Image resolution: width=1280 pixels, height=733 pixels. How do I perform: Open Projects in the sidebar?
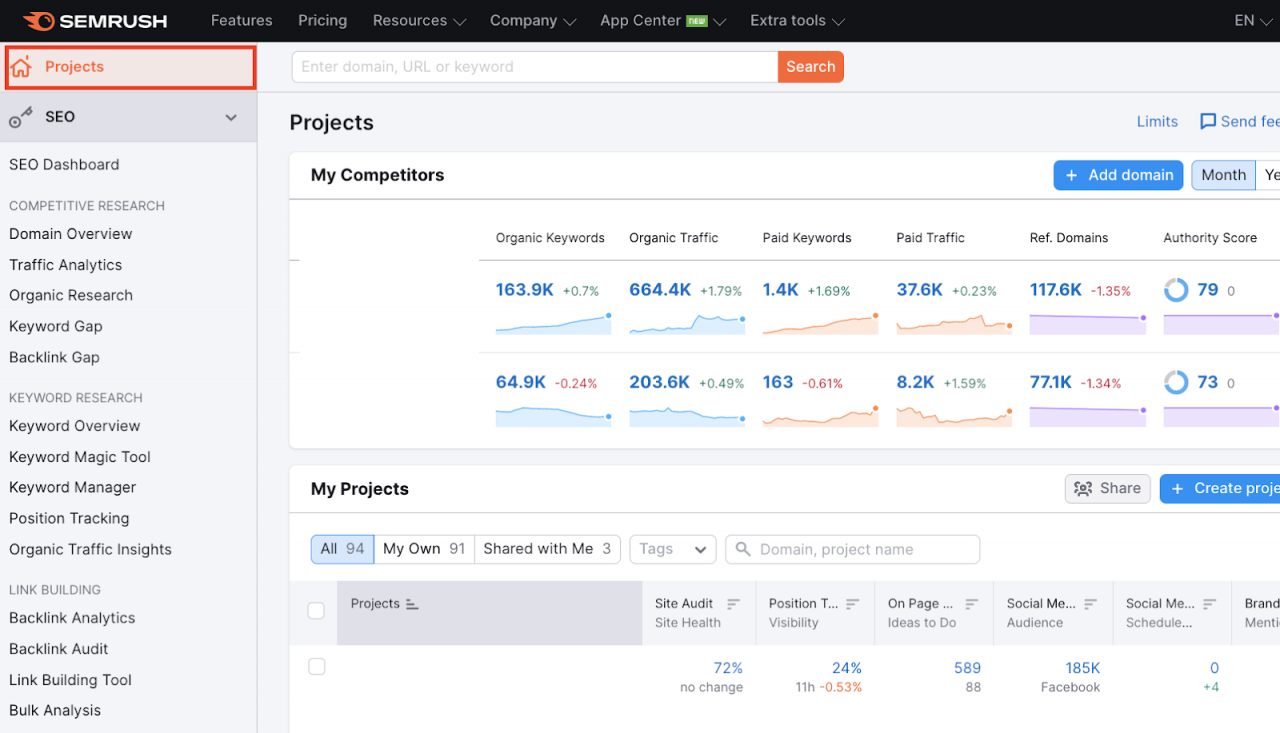[131, 67]
